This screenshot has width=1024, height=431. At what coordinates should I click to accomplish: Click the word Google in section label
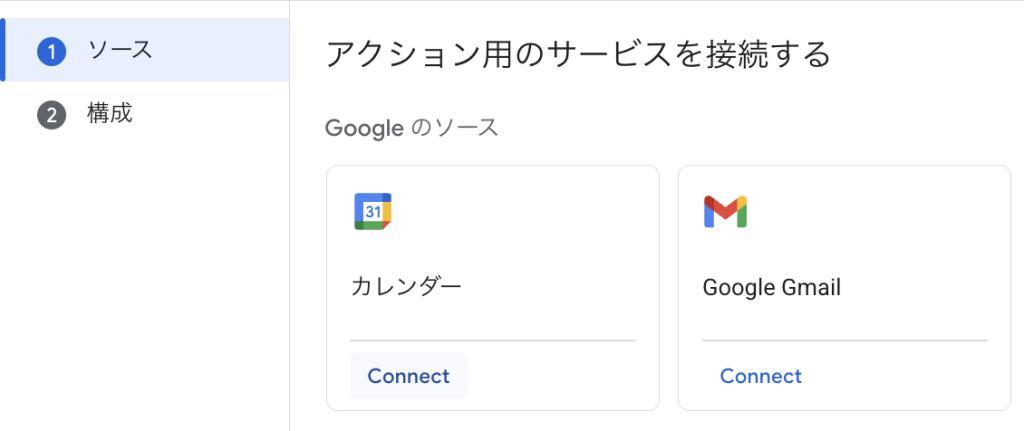click(x=364, y=128)
